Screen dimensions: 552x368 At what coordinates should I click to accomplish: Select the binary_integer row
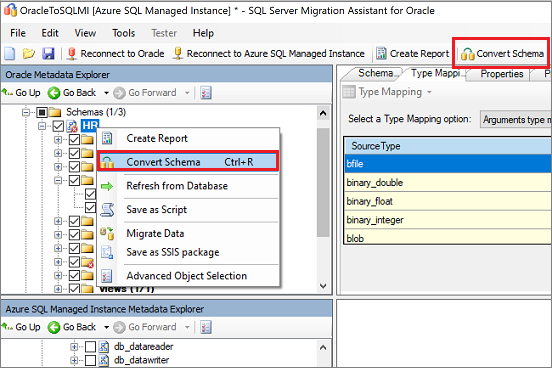(448, 220)
